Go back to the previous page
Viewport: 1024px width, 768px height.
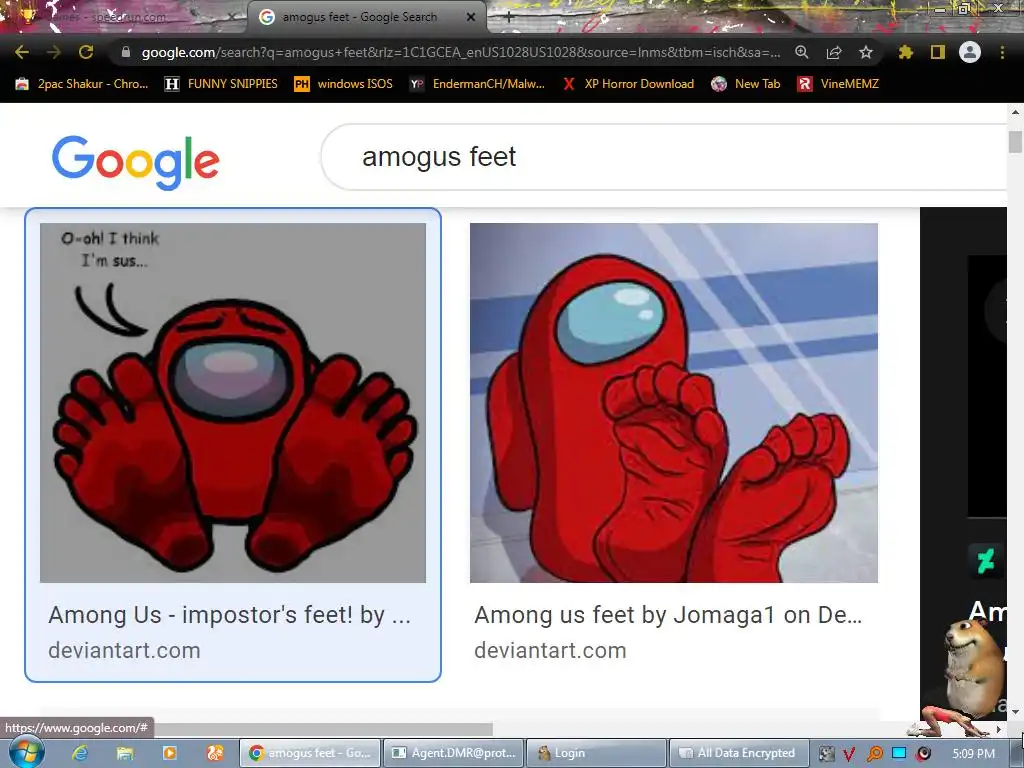click(x=22, y=52)
